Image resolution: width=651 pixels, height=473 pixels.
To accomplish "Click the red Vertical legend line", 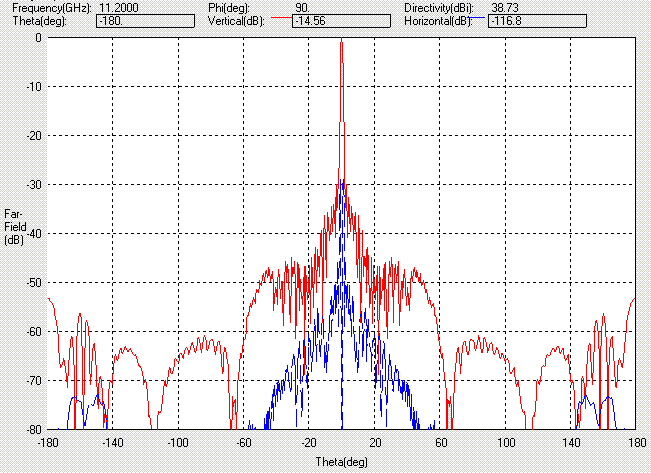I will pos(277,20).
